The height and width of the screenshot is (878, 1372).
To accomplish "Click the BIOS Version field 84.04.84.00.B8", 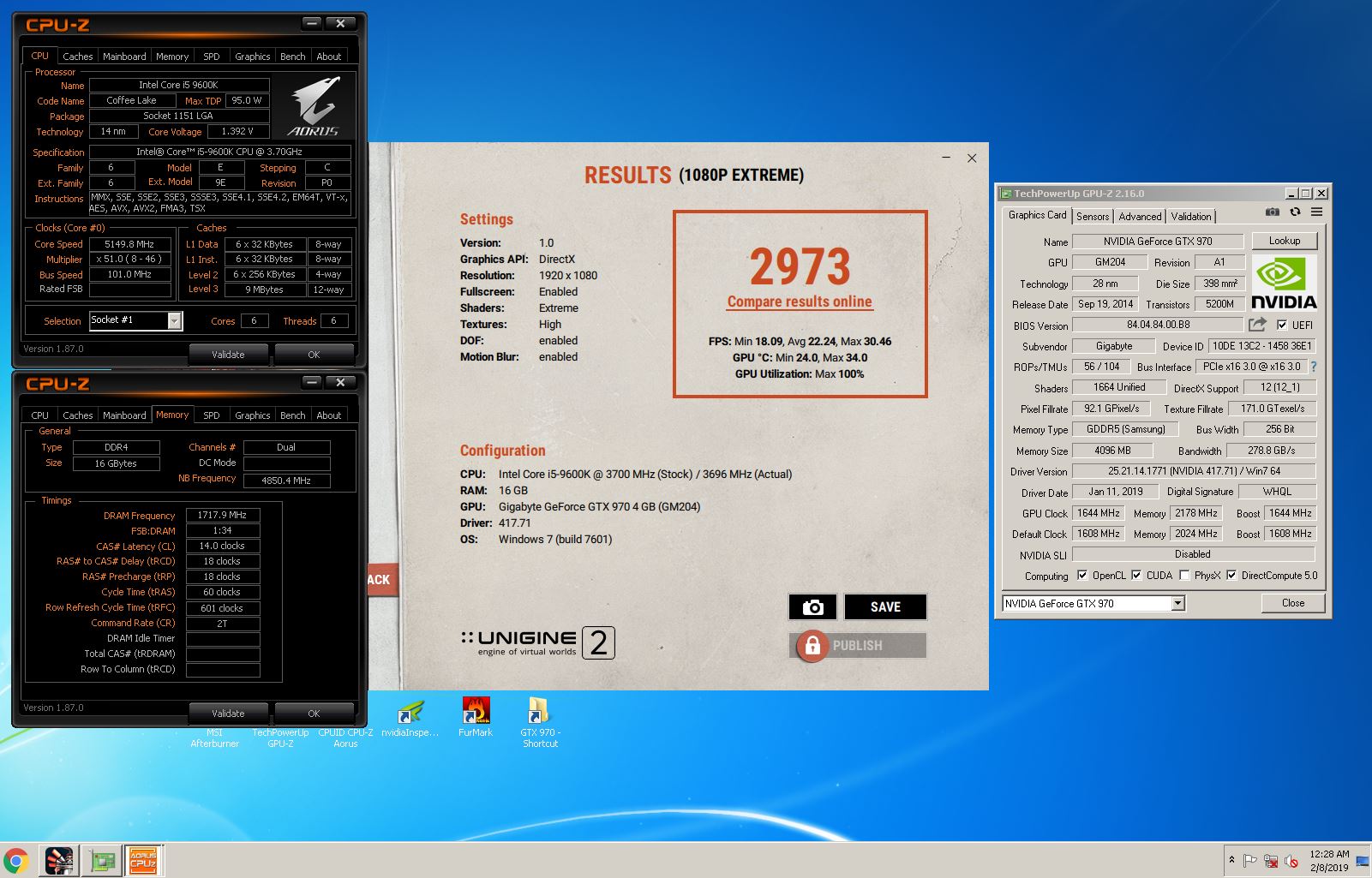I will 1158,325.
